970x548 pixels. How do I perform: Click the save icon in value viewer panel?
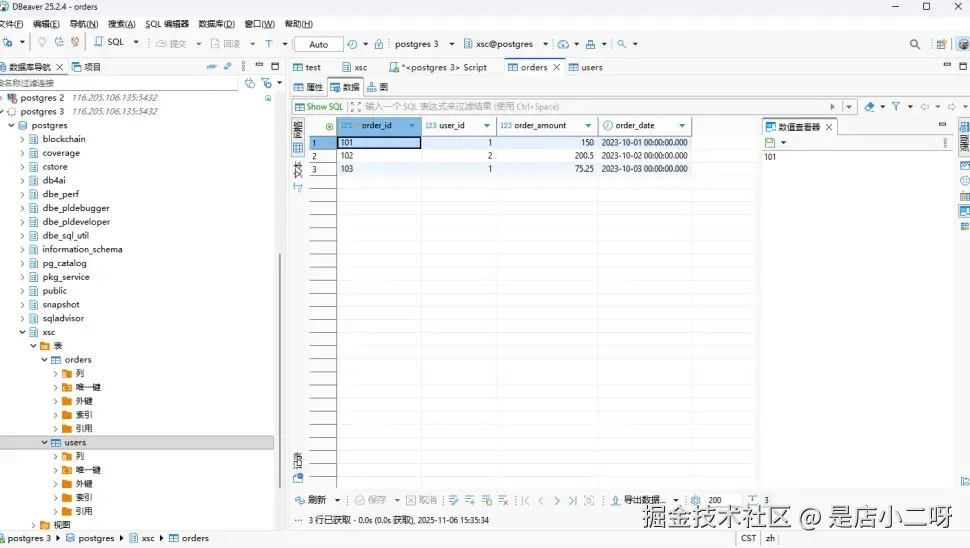[770, 142]
